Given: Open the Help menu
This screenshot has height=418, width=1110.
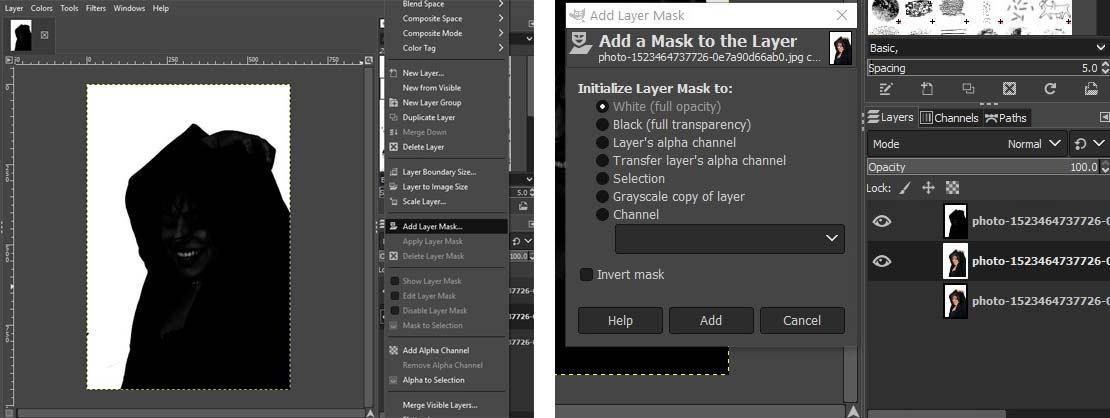Looking at the screenshot, I should 161,9.
